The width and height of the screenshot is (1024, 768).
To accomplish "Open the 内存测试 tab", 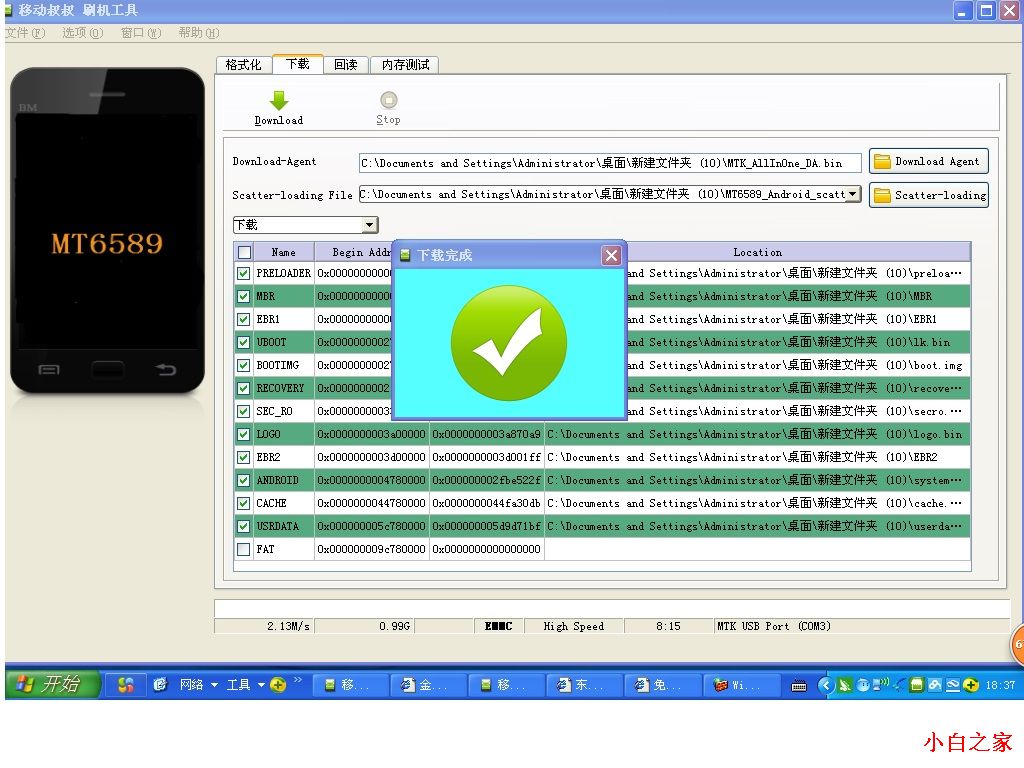I will click(x=405, y=65).
